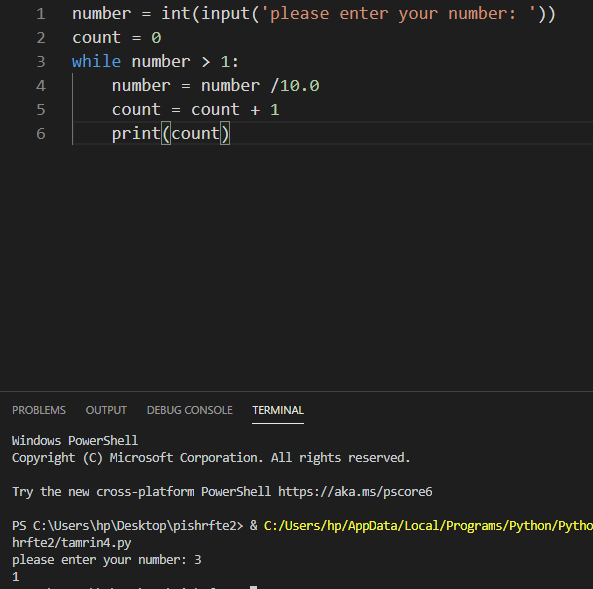Click line number 4 in the gutter
Screen dimensions: 593x589
coord(41,86)
